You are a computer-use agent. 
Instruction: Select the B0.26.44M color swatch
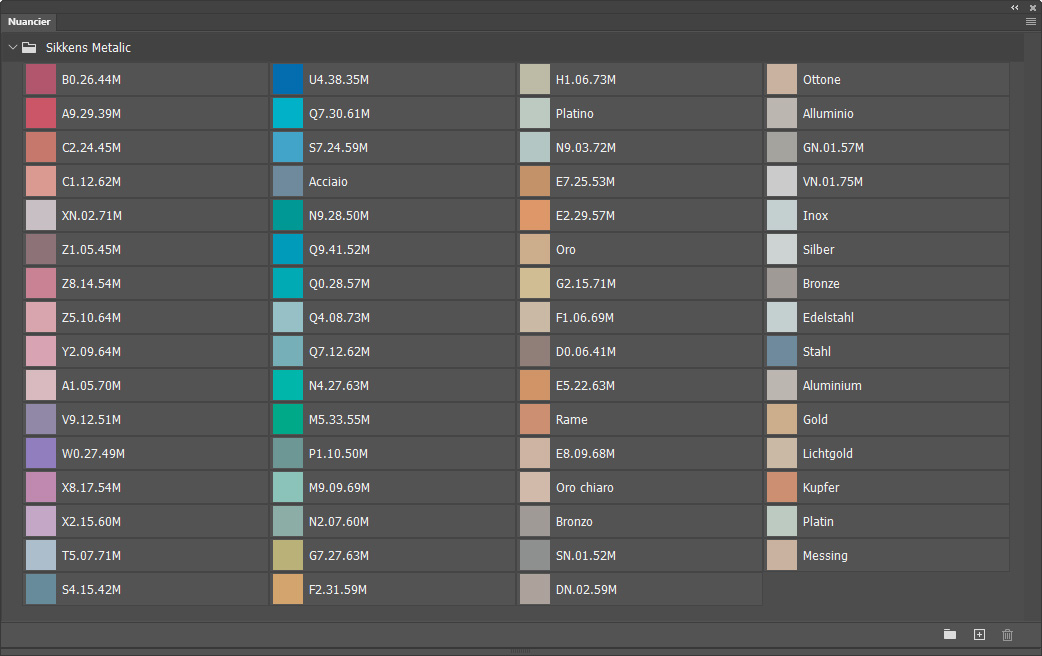coord(41,79)
